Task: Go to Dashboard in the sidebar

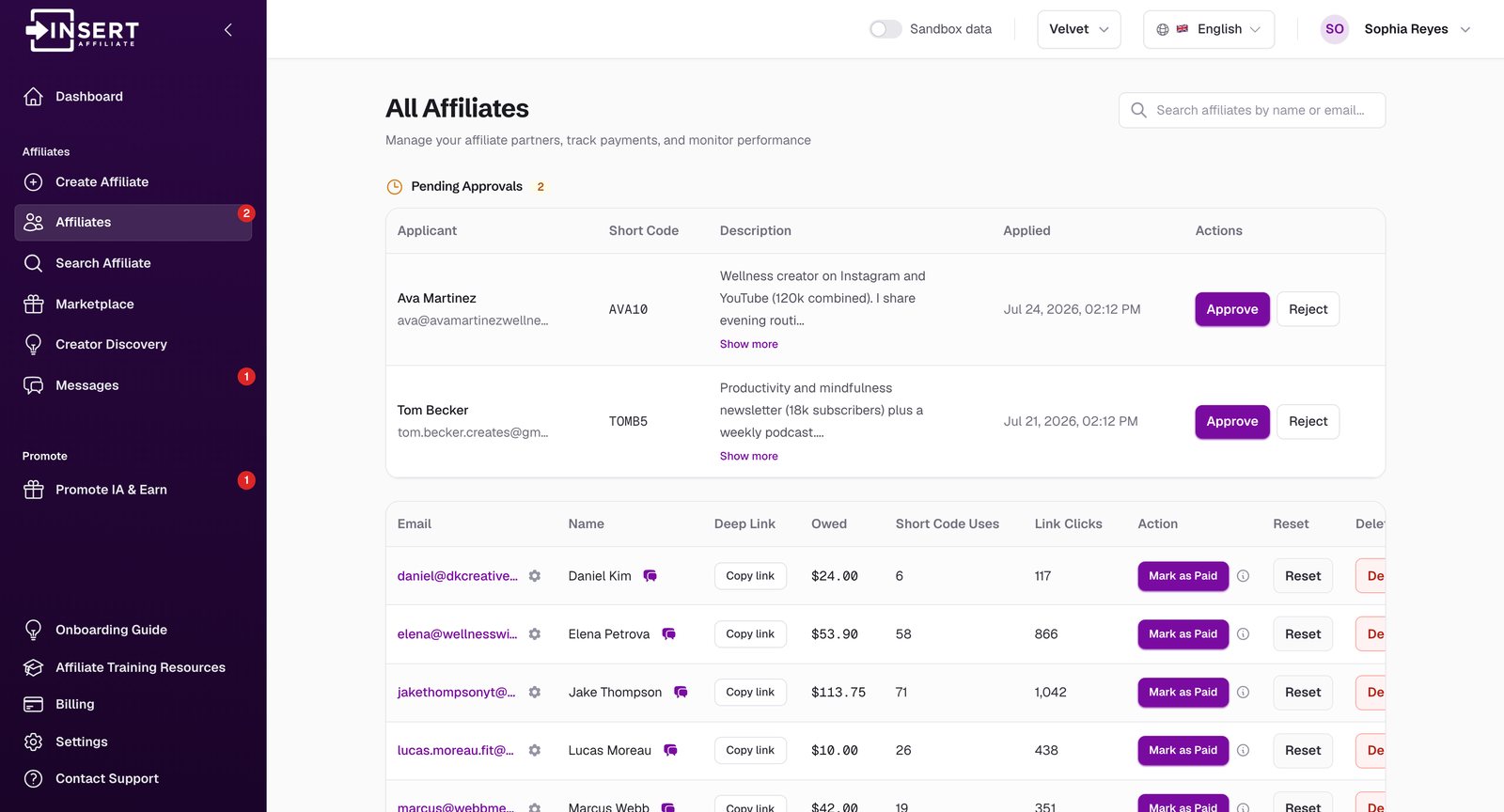Action: [133, 97]
